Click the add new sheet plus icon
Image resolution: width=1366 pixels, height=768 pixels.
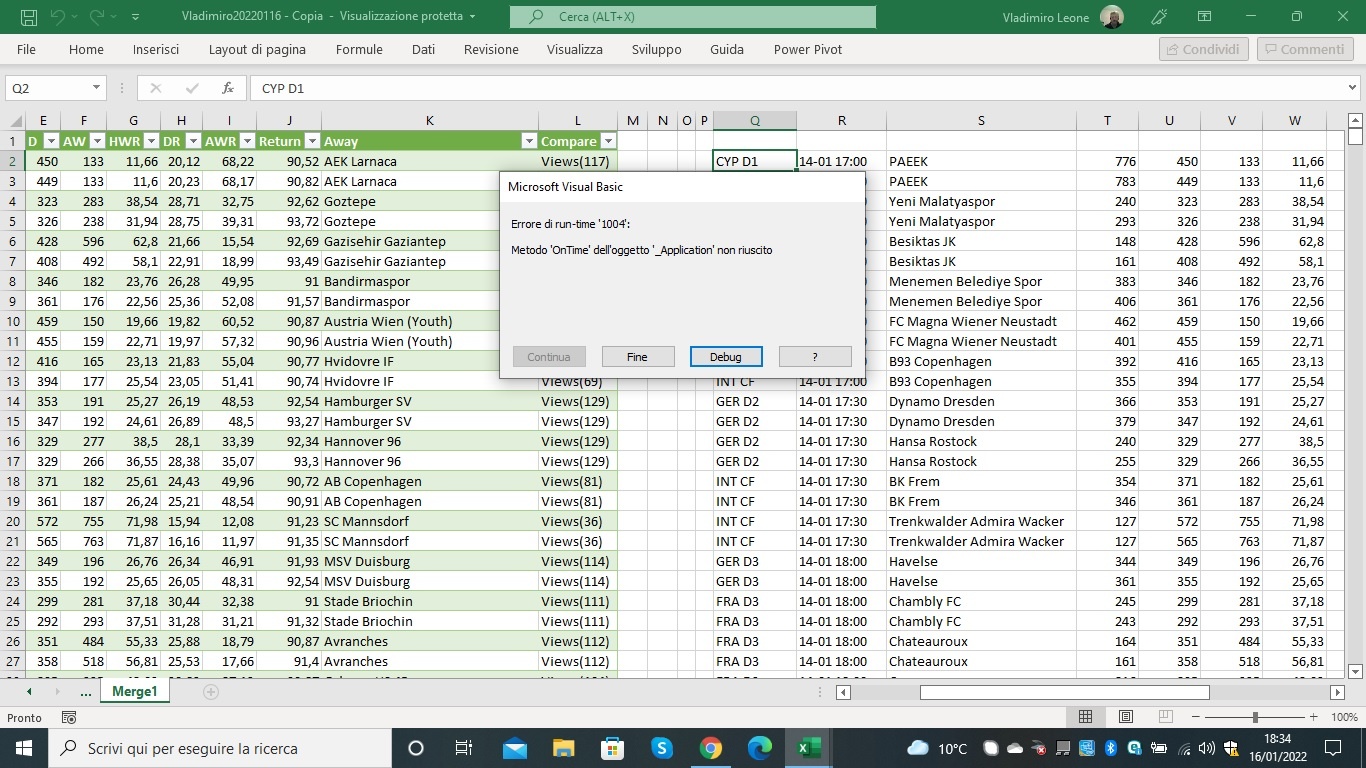tap(210, 691)
